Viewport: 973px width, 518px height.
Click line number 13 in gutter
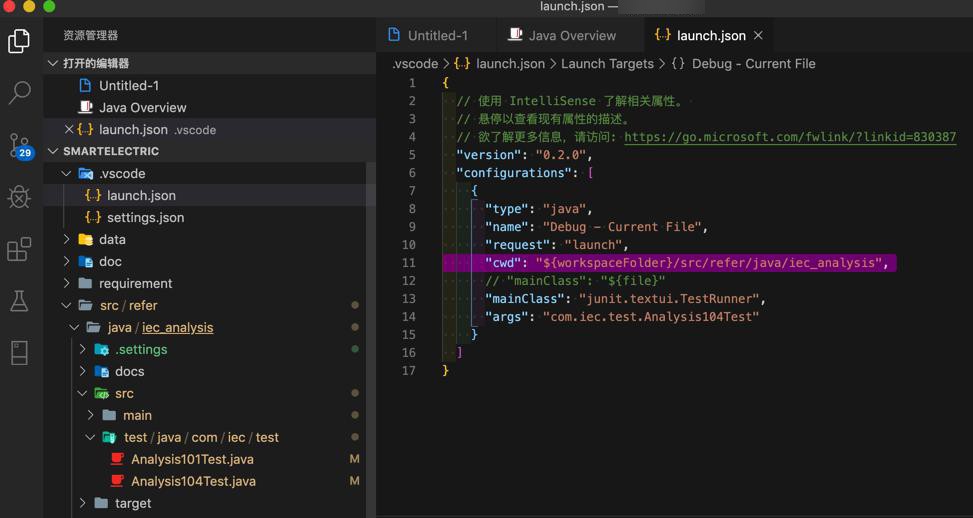tap(409, 299)
